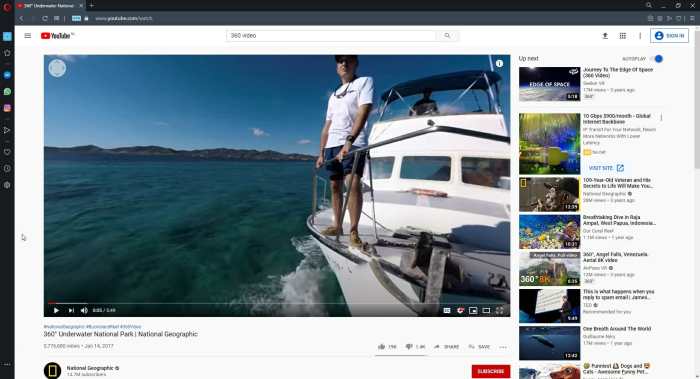Open Messenger in the Opera sidebar
The width and height of the screenshot is (700, 379).
coord(7,75)
